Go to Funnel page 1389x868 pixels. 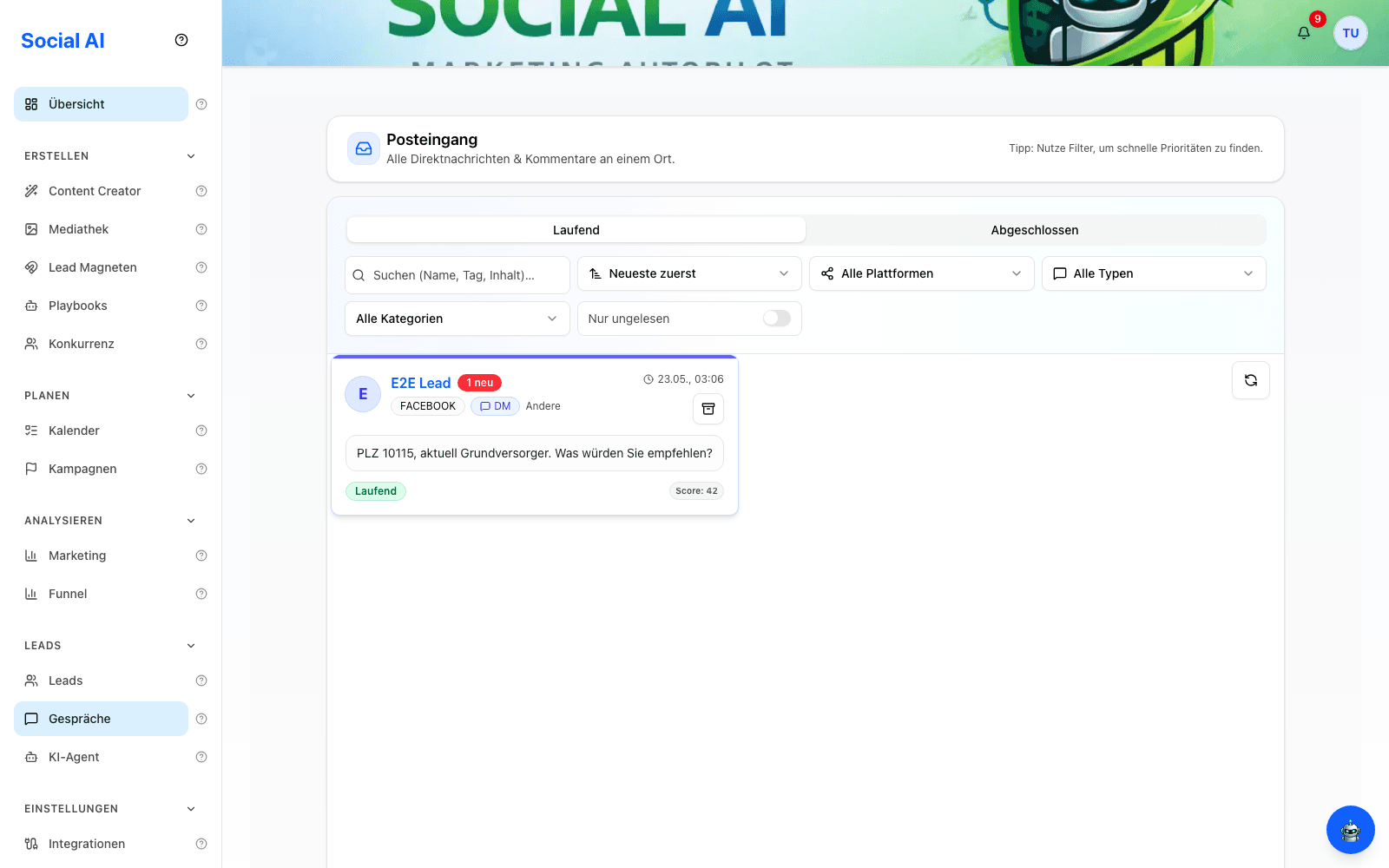point(101,594)
